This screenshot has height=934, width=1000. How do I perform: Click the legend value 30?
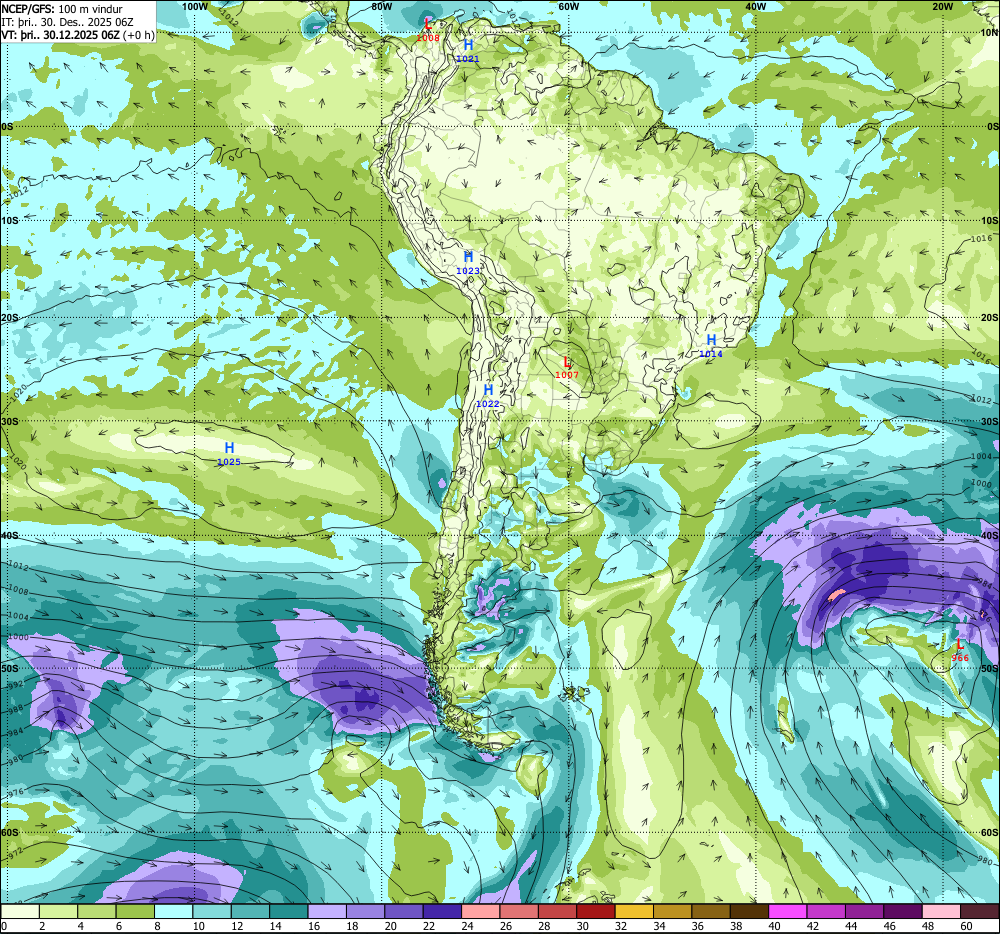(x=583, y=926)
